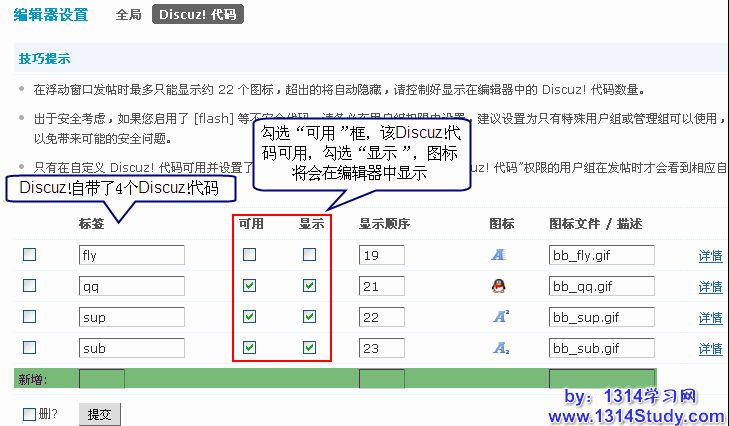Select the fly row delete checkbox
The image size is (729, 426).
point(29,255)
